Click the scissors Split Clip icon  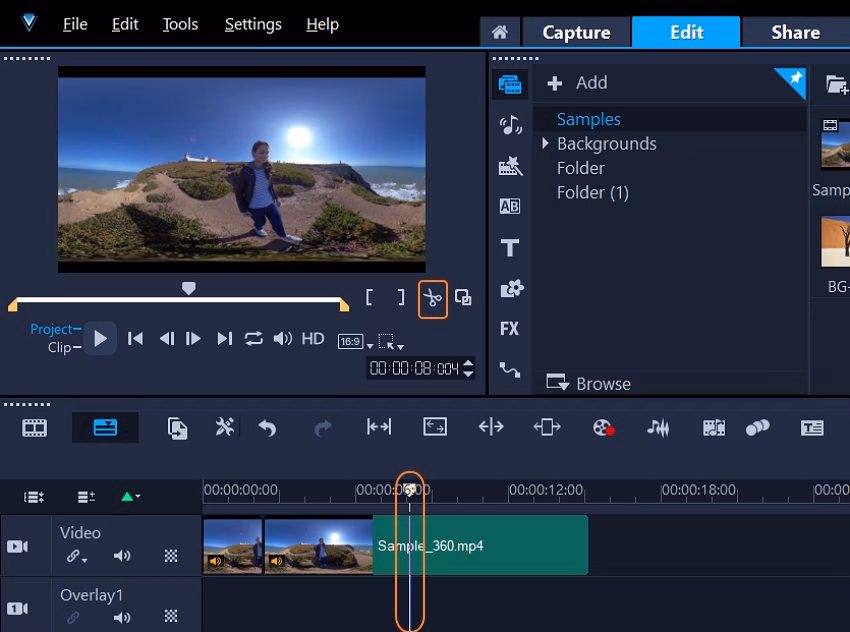432,298
